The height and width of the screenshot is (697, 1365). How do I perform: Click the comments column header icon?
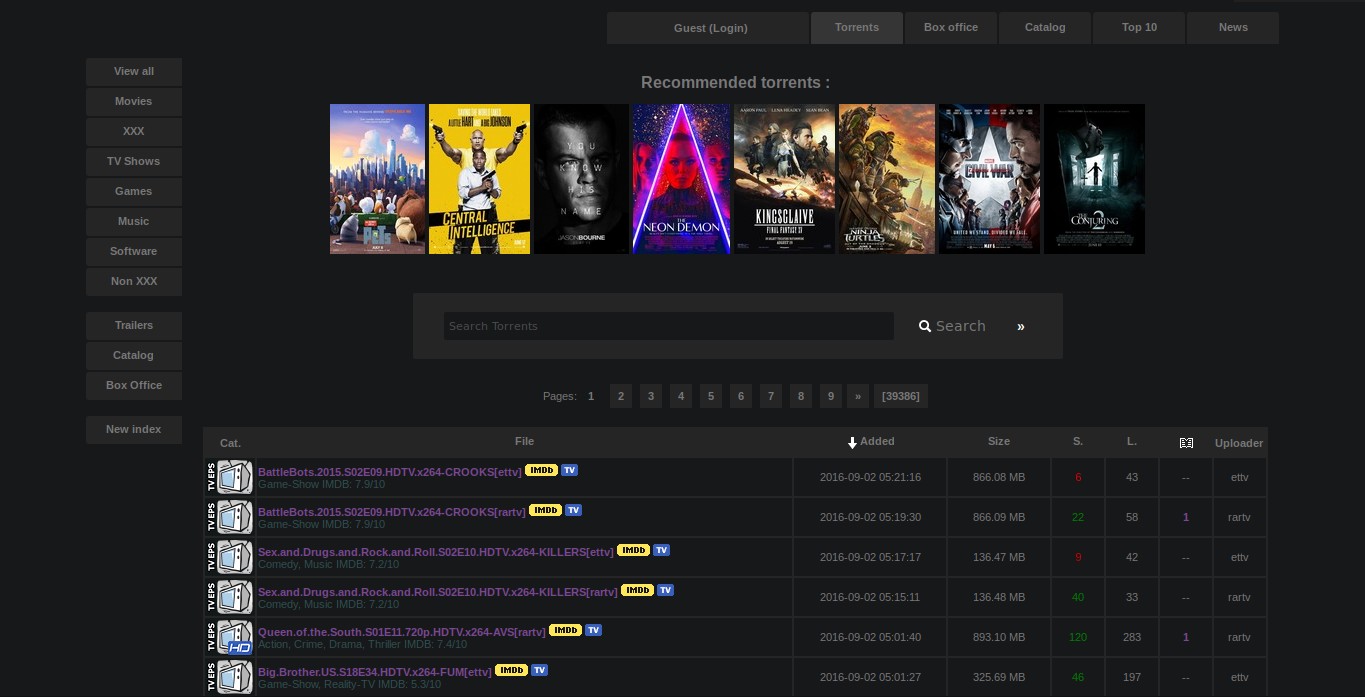1186,442
